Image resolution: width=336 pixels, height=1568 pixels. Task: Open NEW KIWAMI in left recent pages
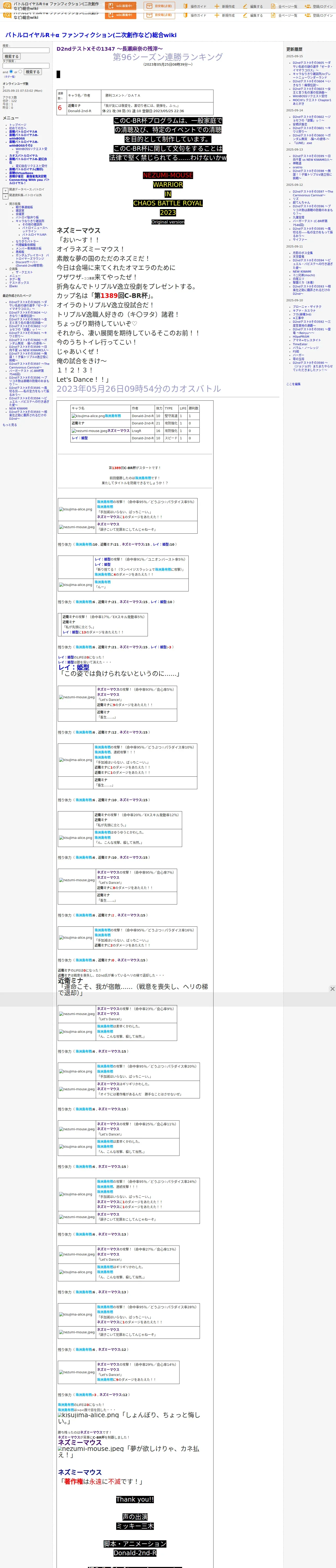click(x=18, y=408)
